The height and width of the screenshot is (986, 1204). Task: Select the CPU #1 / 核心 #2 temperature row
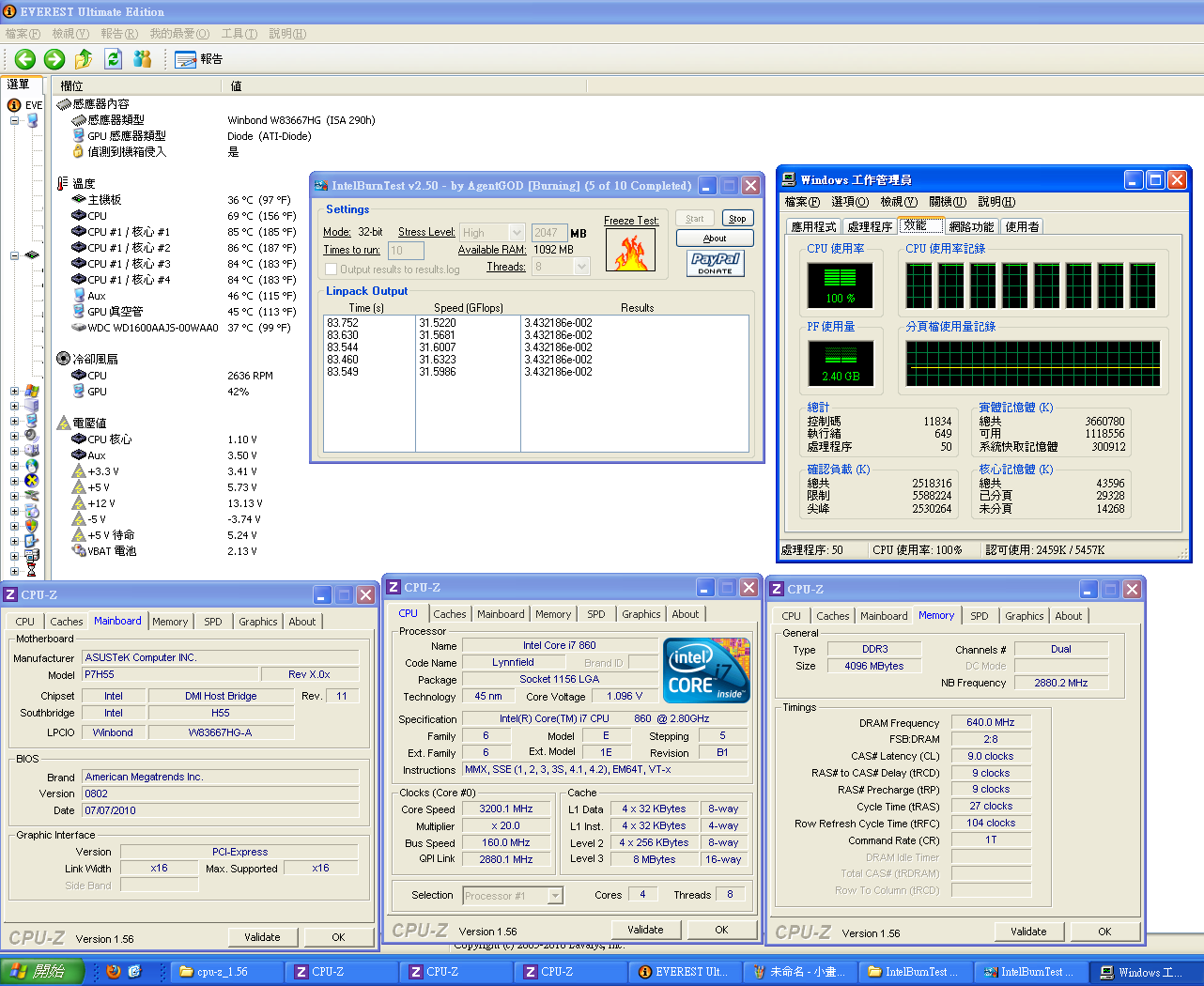(183, 248)
